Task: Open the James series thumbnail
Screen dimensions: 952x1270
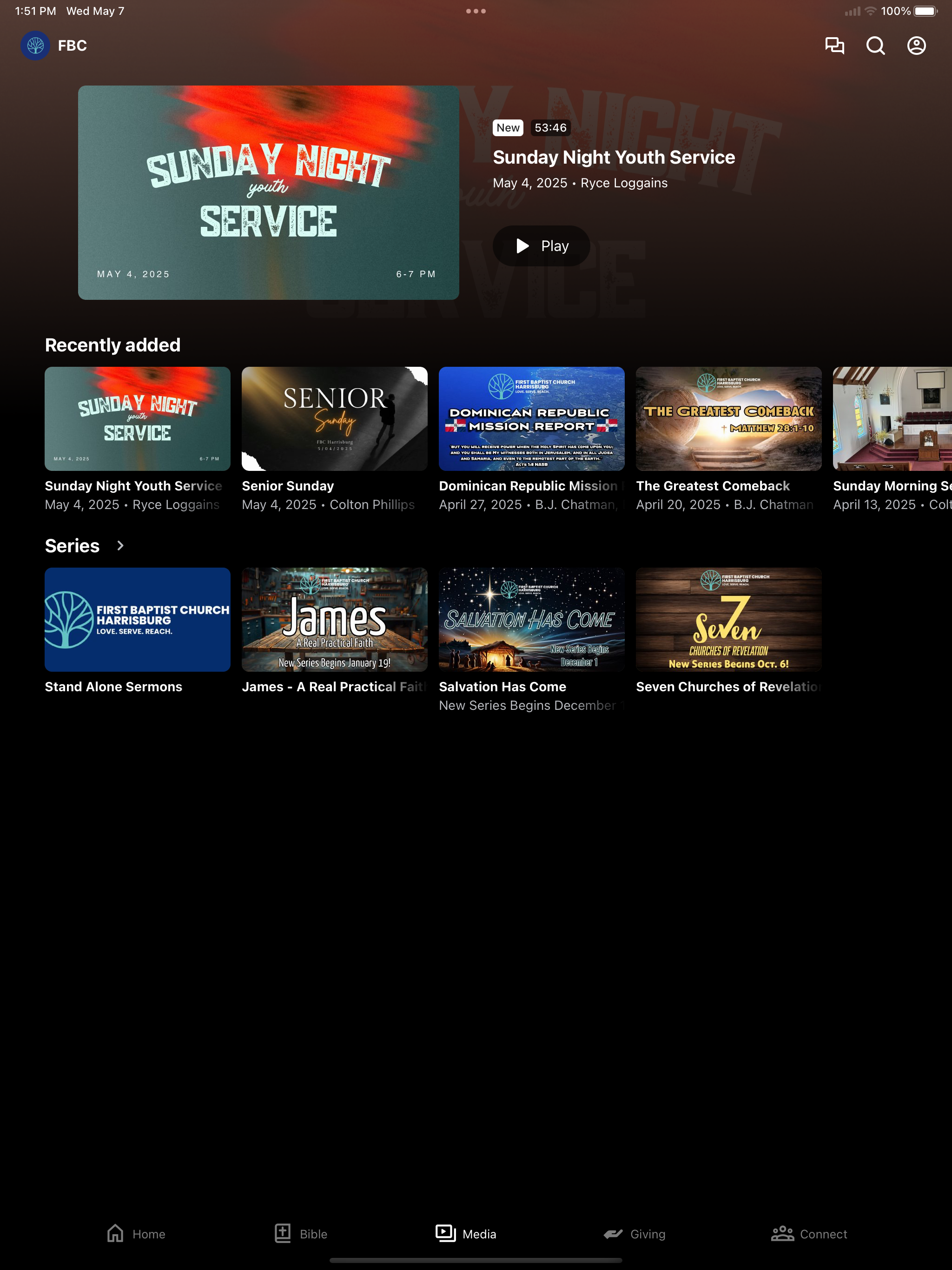Action: tap(335, 620)
